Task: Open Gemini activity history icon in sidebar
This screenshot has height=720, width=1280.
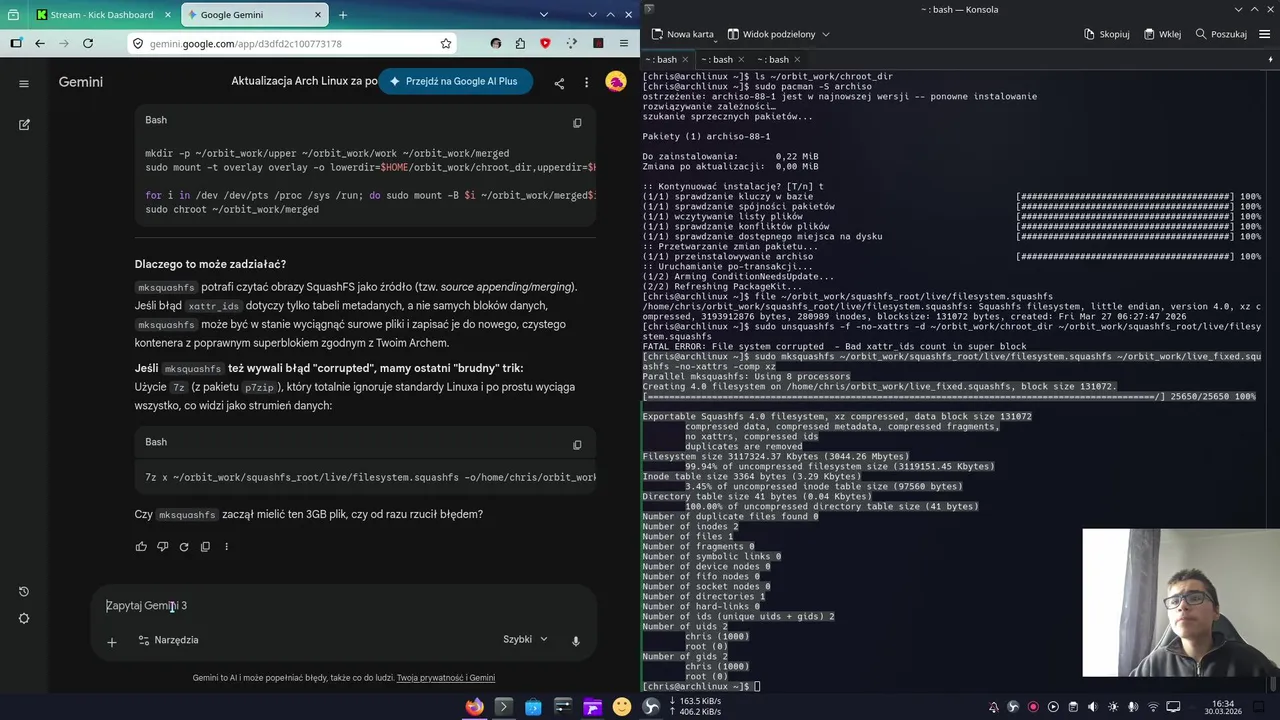Action: [24, 592]
